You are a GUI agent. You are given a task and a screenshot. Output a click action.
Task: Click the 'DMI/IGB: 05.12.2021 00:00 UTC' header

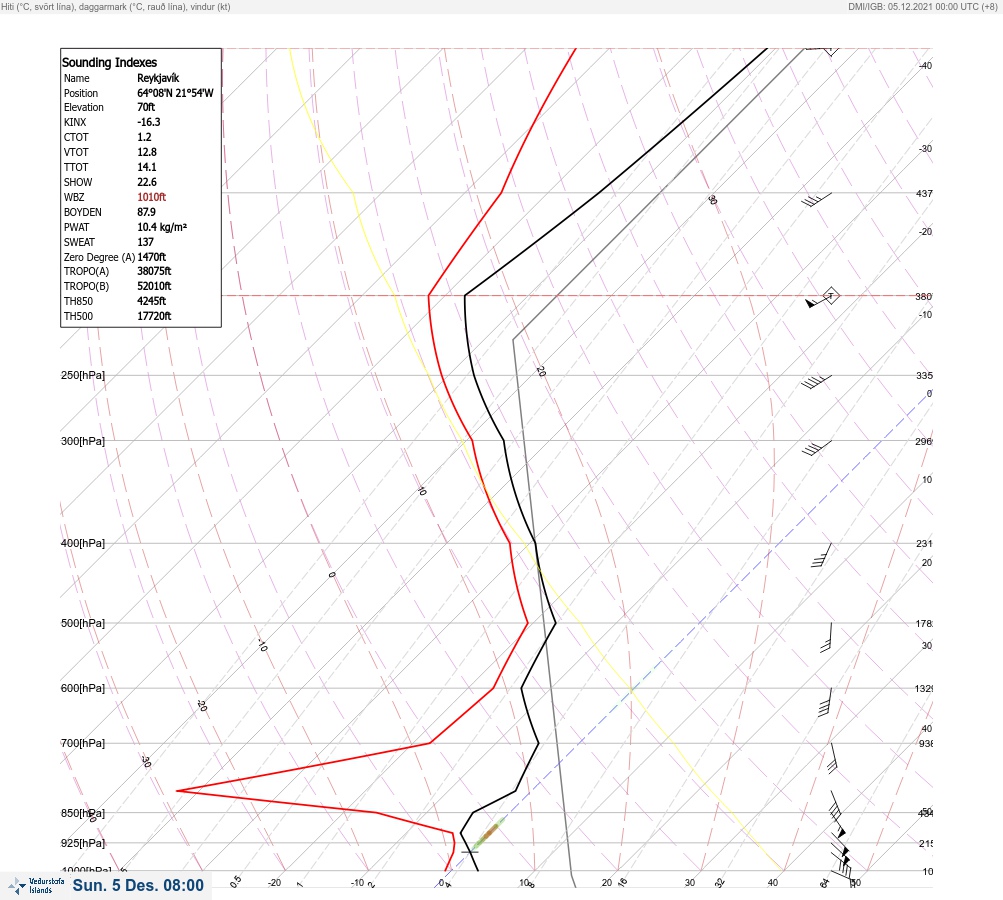point(922,6)
